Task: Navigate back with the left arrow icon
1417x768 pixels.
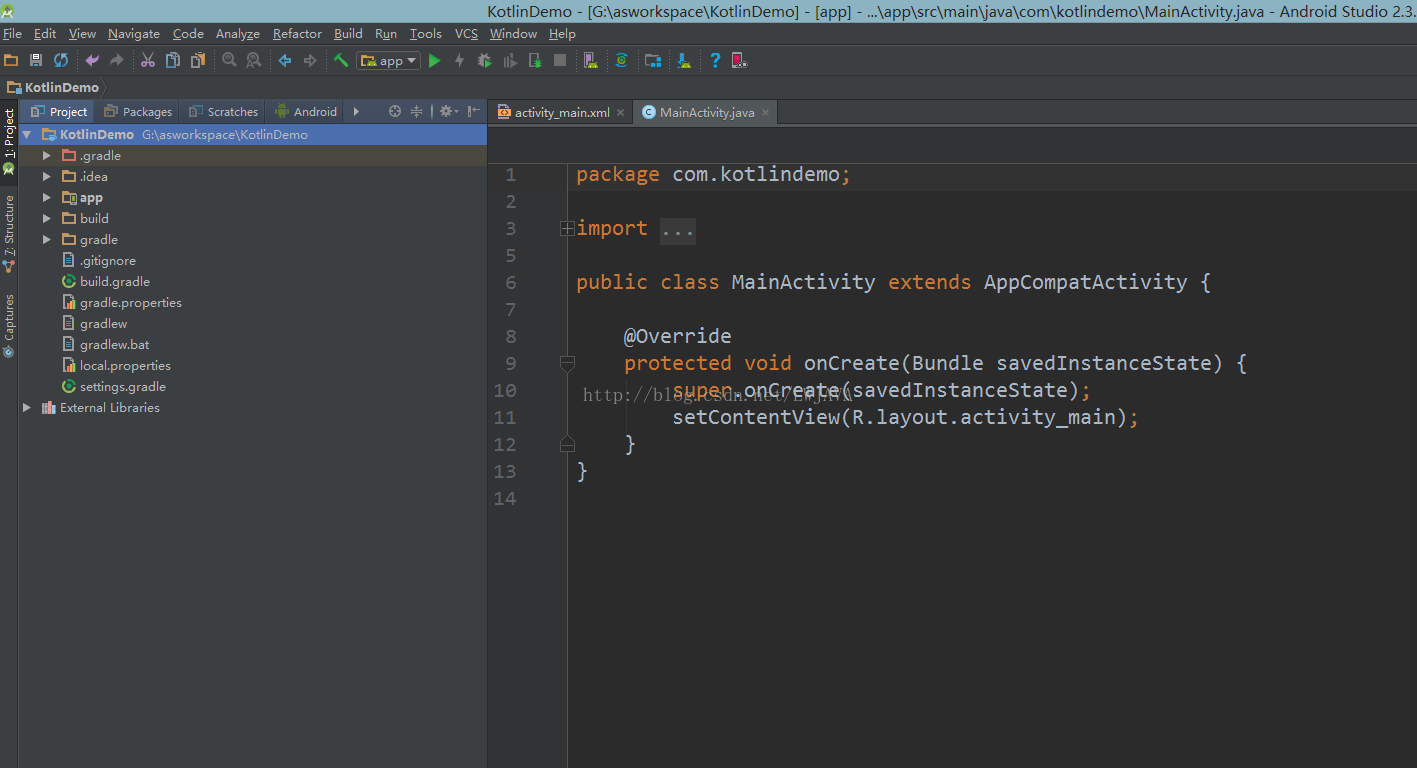Action: pyautogui.click(x=285, y=61)
